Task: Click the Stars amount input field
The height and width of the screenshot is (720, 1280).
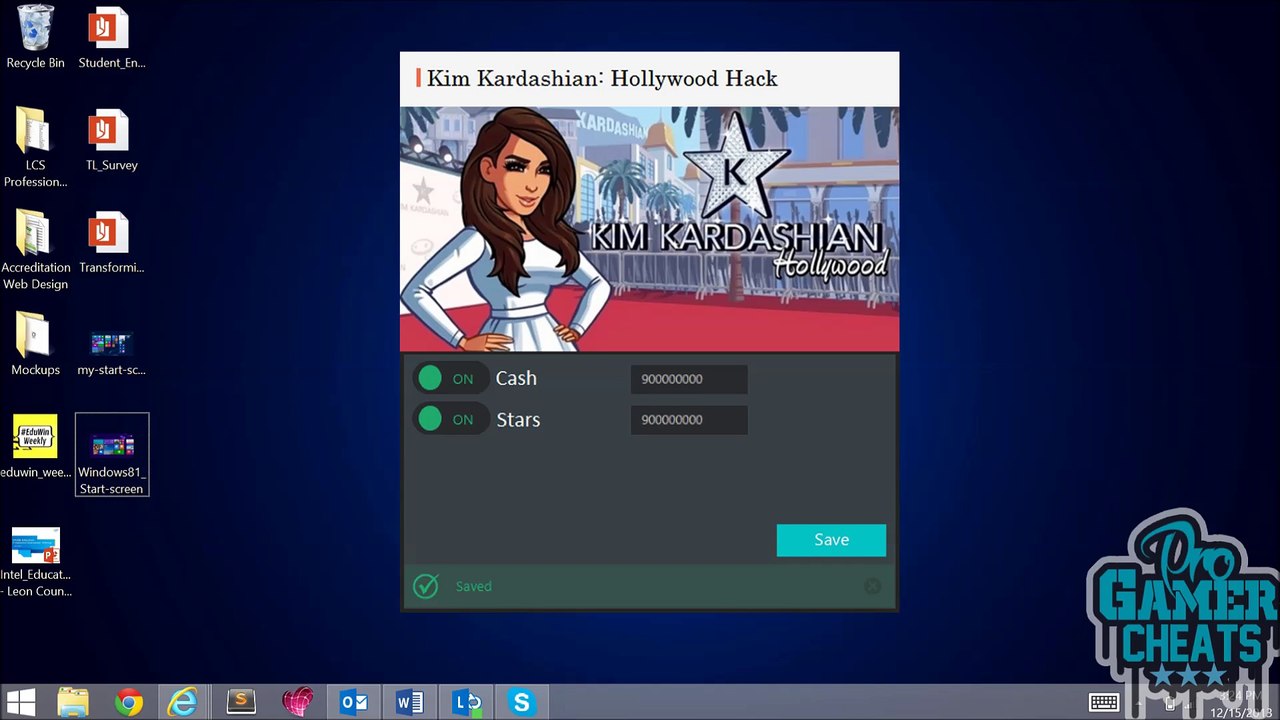Action: (x=689, y=419)
